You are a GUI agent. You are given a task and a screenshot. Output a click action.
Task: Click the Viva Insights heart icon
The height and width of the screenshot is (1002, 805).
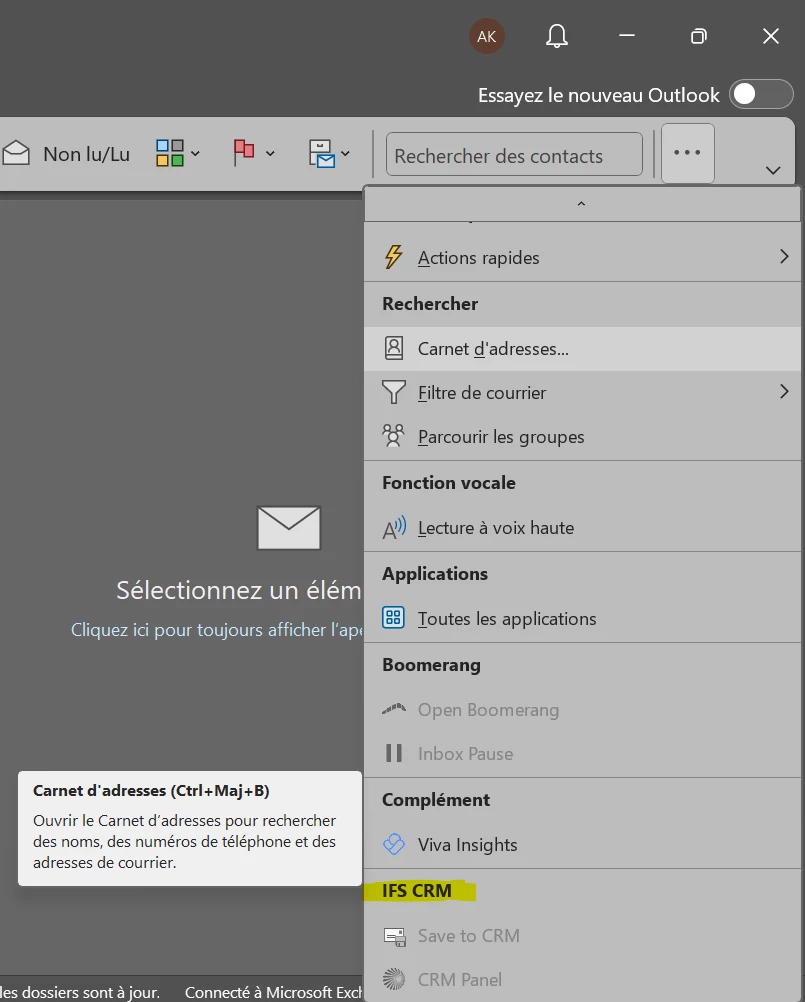[x=394, y=844]
